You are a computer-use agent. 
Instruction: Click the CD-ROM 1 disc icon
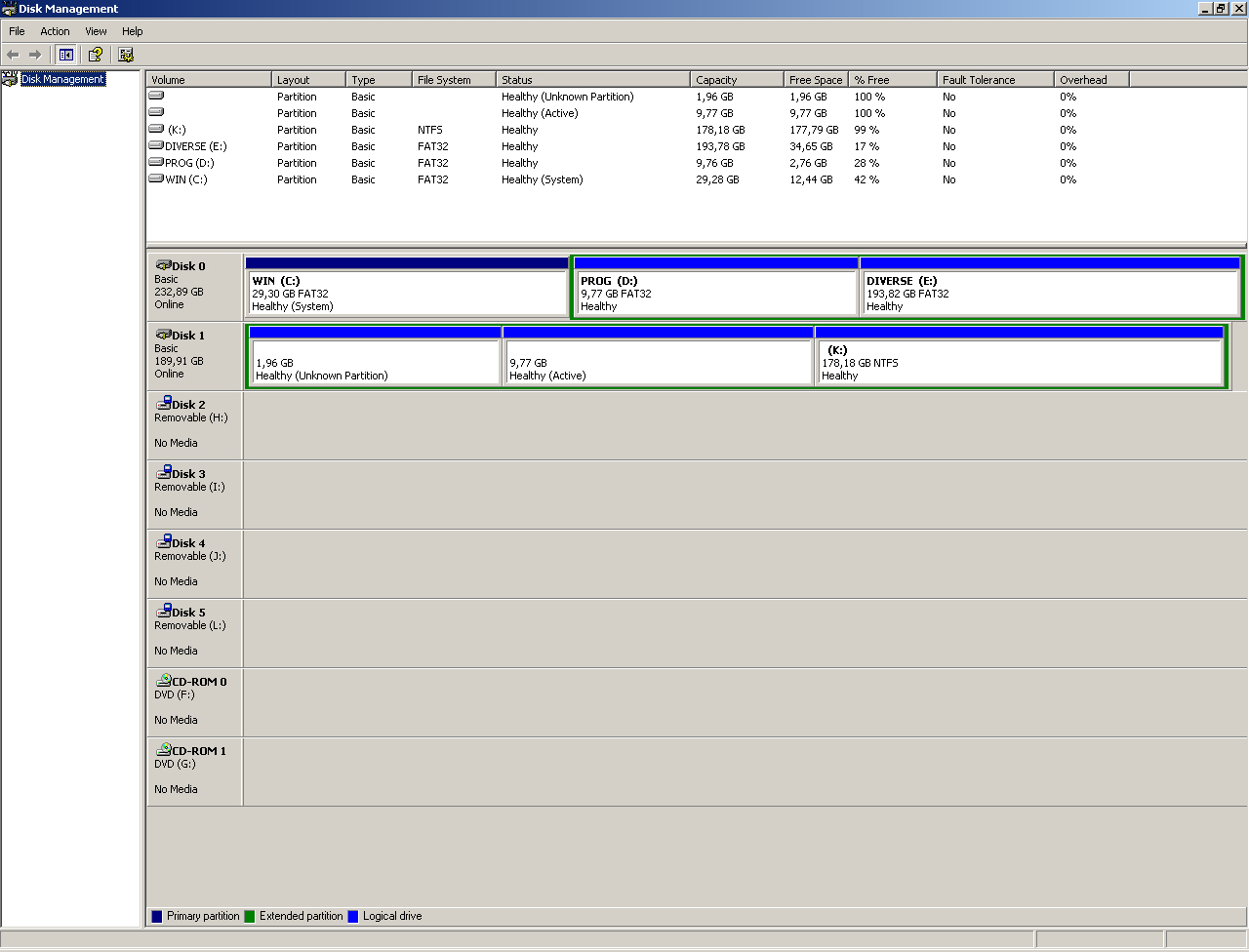(x=163, y=750)
